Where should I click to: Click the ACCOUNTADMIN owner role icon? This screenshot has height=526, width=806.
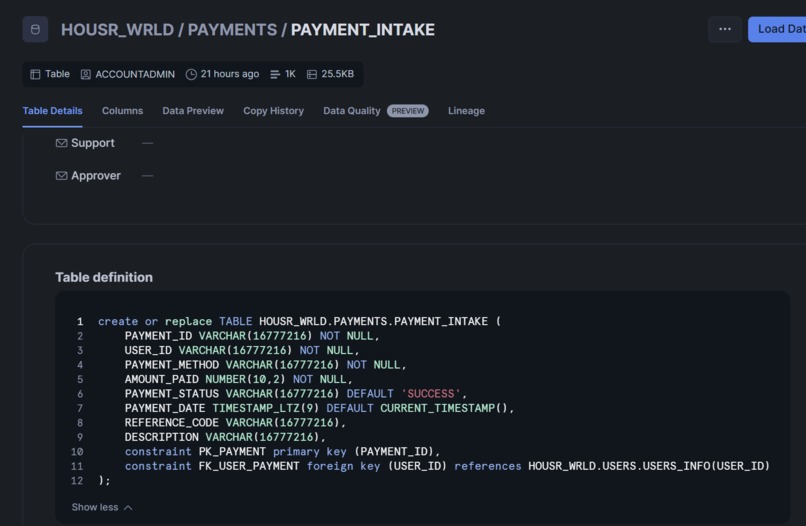tap(85, 74)
